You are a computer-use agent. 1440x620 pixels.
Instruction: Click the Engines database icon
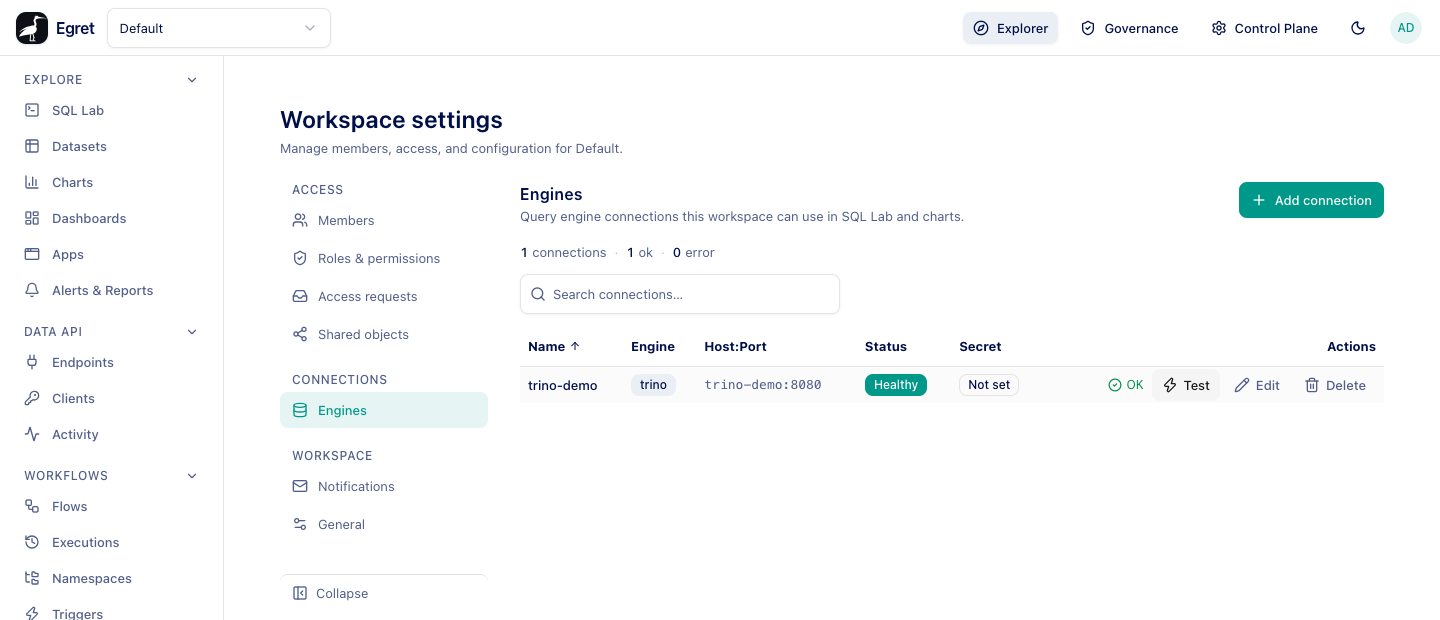pos(300,410)
